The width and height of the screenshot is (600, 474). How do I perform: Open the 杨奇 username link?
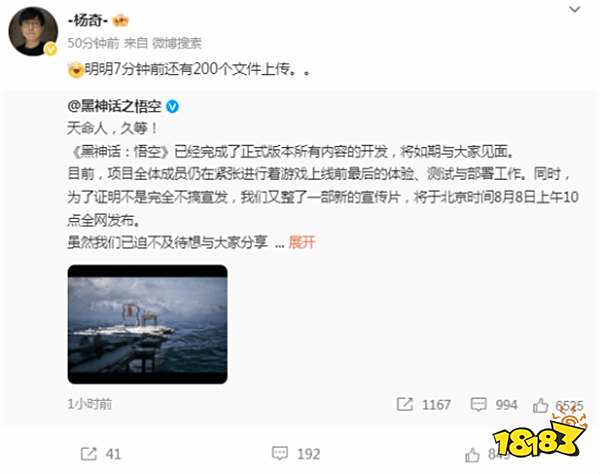[88, 21]
